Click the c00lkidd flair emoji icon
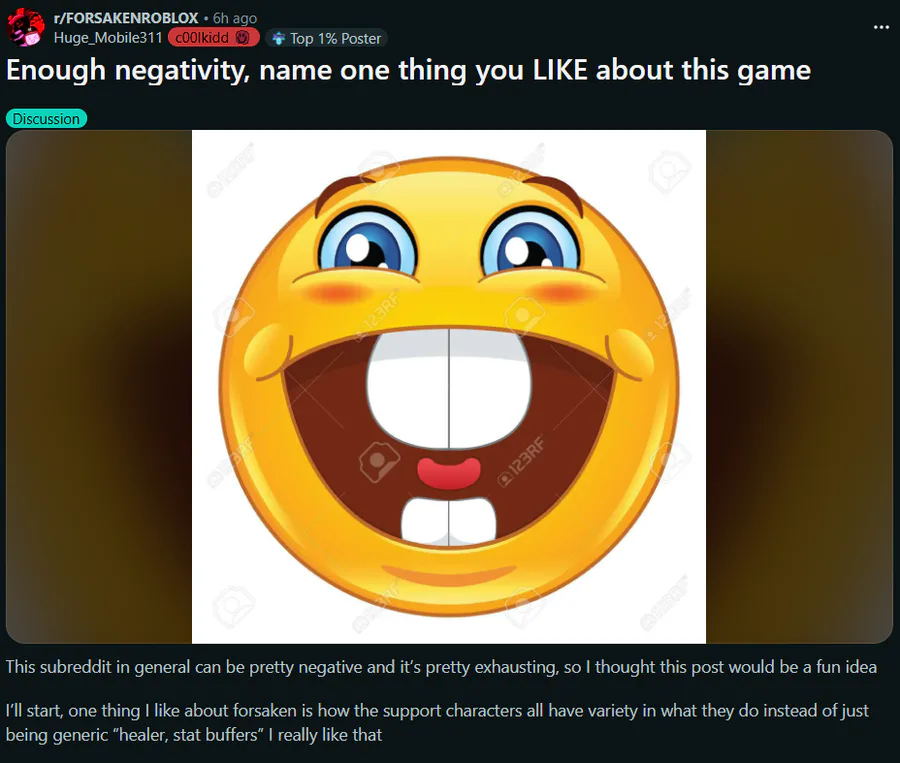 [243, 38]
